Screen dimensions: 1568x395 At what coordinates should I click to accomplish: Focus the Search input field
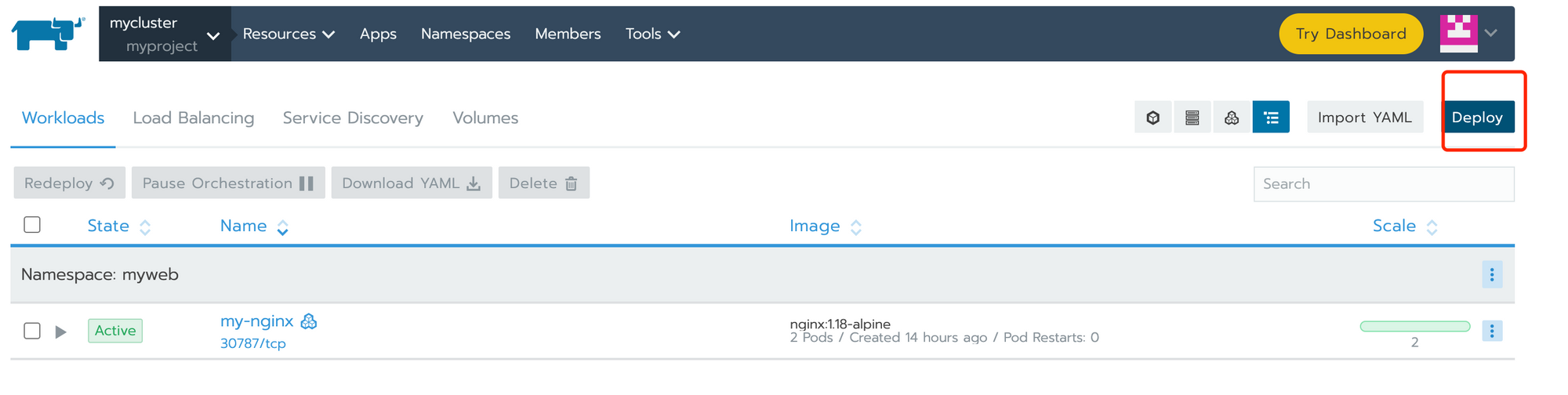tap(1384, 183)
